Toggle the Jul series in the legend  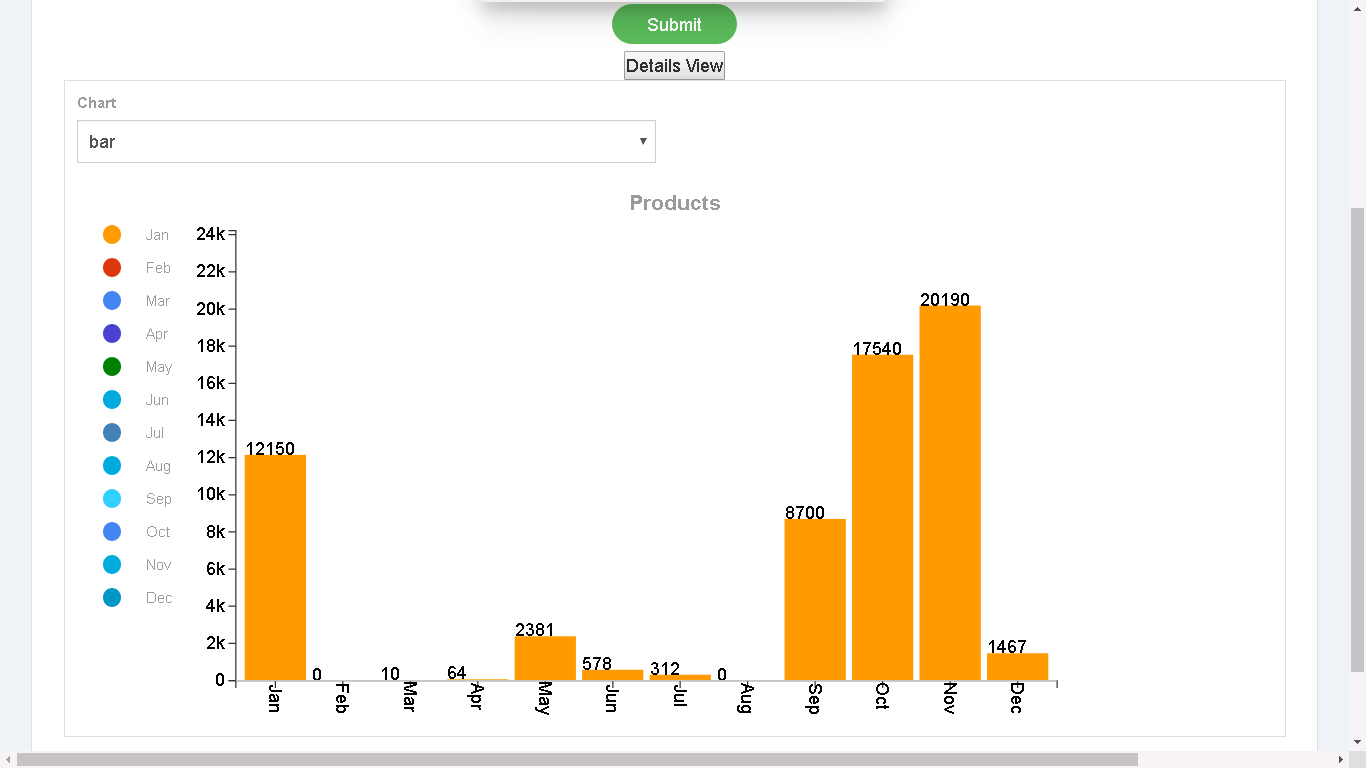(x=111, y=432)
